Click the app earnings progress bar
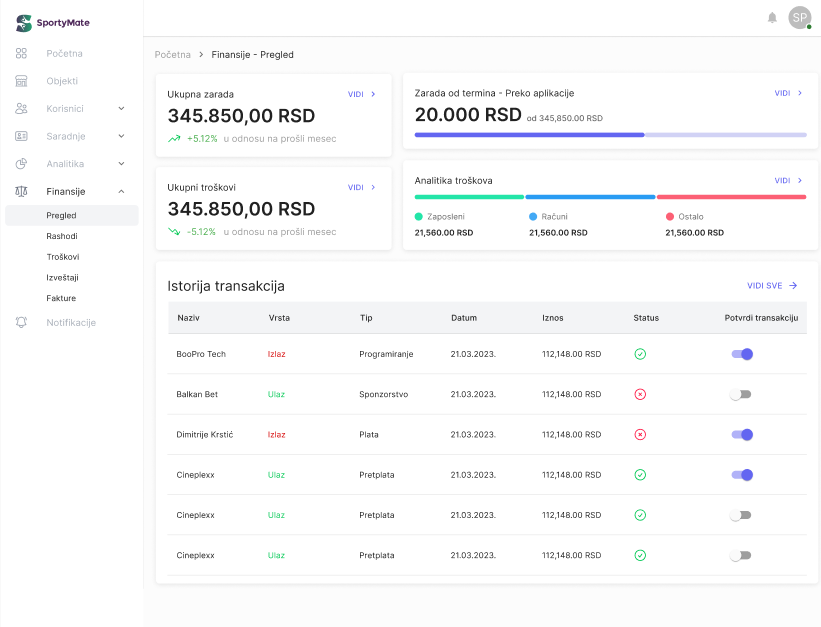This screenshot has height=627, width=821. click(610, 134)
